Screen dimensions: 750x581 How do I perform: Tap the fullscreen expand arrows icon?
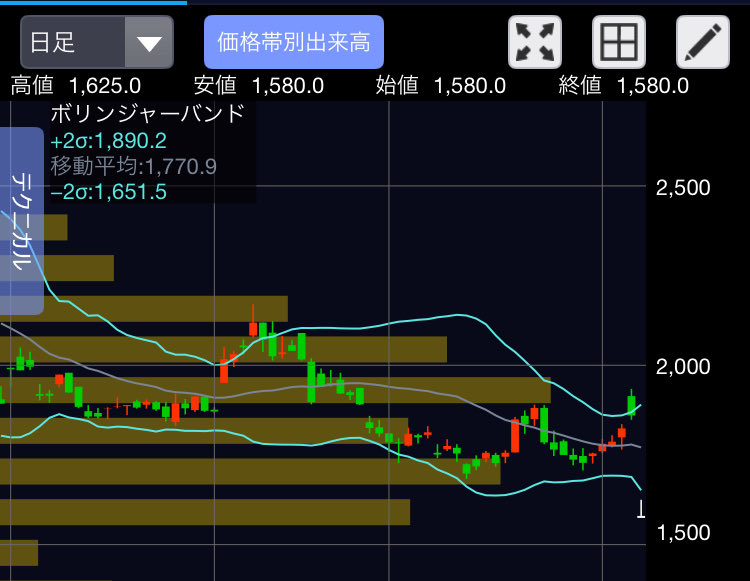pos(535,42)
